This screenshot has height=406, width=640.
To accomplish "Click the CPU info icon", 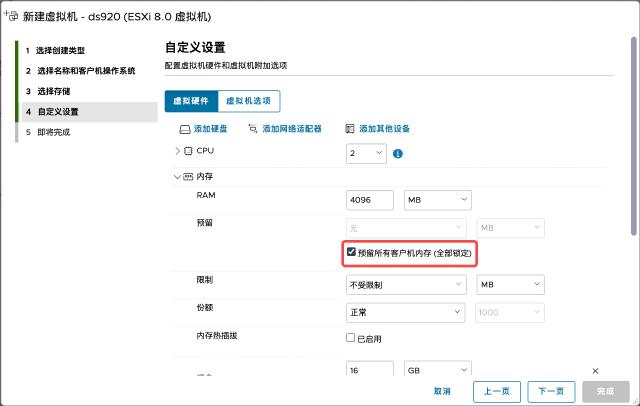I will (397, 154).
